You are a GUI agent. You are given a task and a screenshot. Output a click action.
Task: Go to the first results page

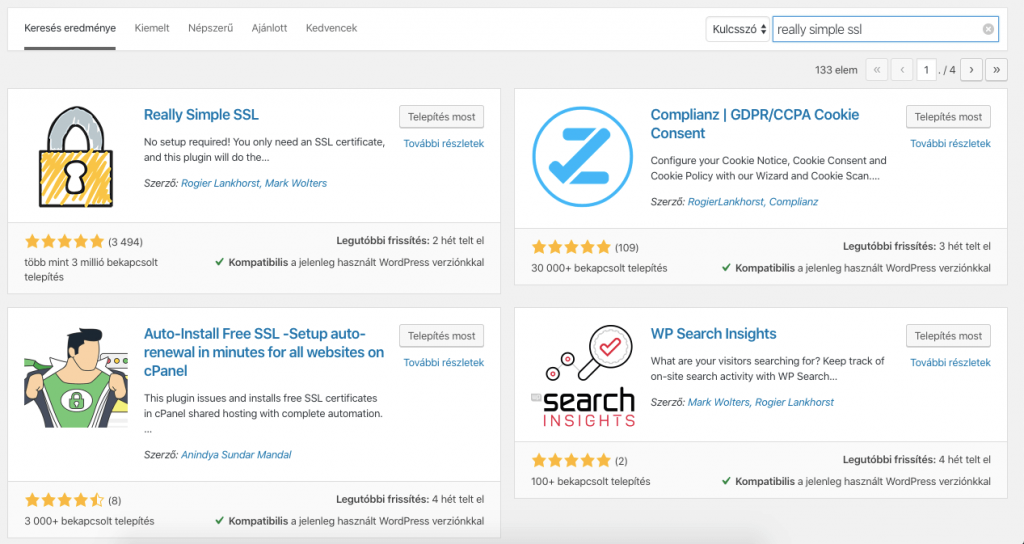tap(876, 69)
